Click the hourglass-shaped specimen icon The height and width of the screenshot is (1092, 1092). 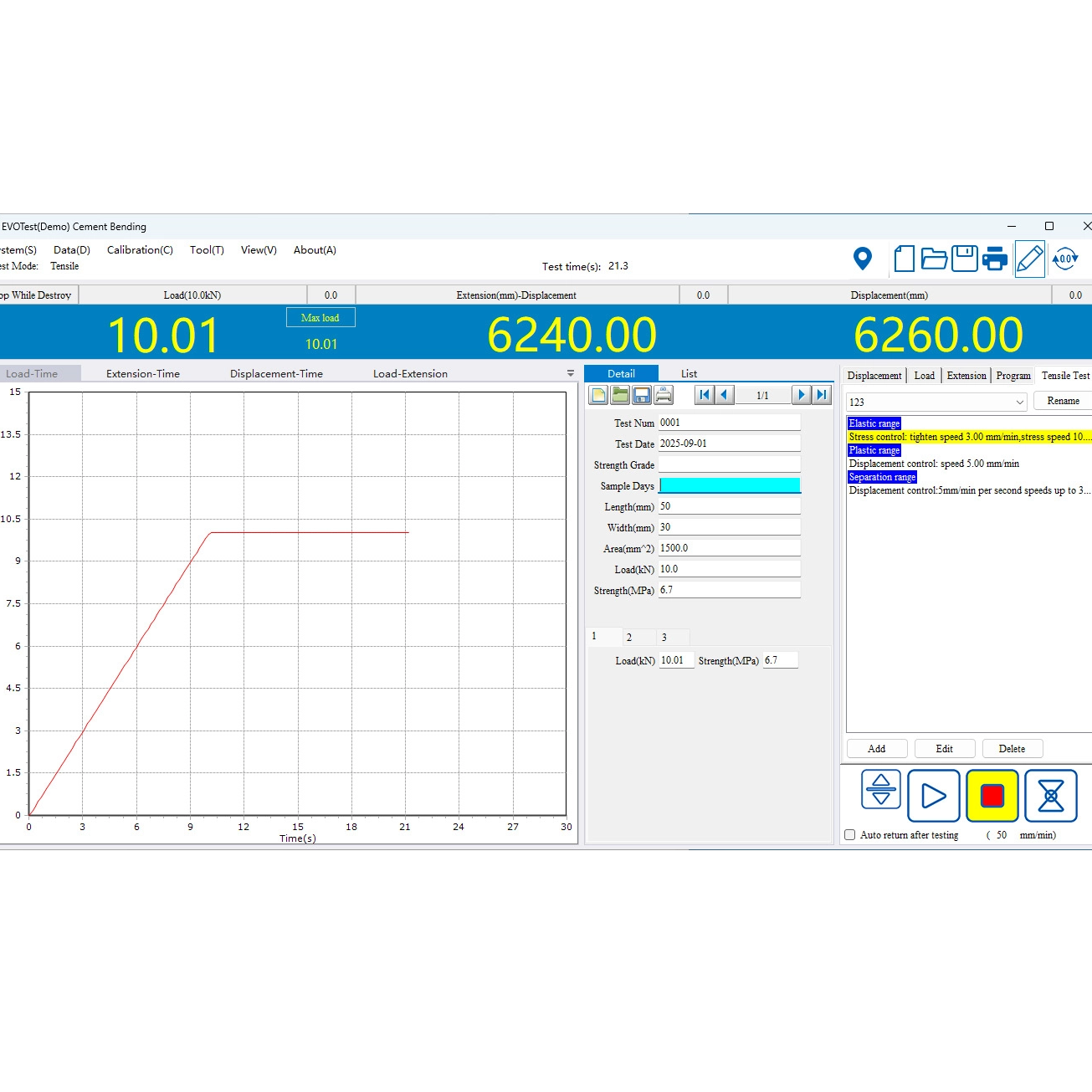(1050, 795)
